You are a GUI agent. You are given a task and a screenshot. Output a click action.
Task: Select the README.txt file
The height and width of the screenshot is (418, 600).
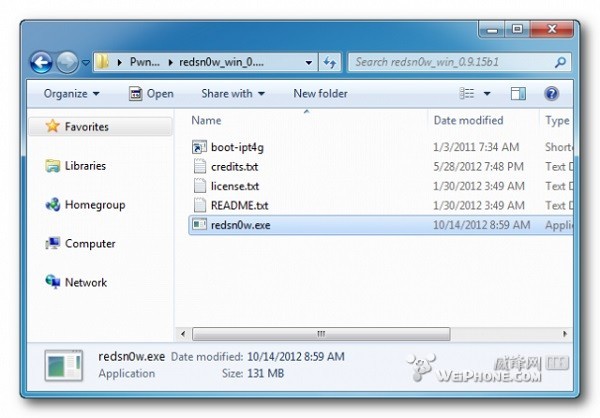point(240,206)
